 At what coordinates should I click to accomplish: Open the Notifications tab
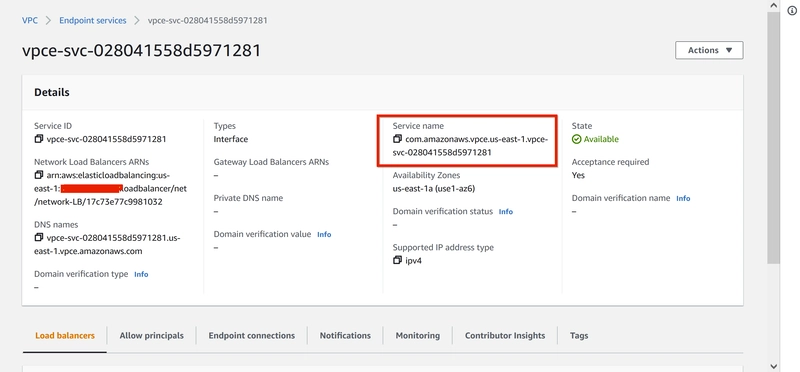pos(345,336)
